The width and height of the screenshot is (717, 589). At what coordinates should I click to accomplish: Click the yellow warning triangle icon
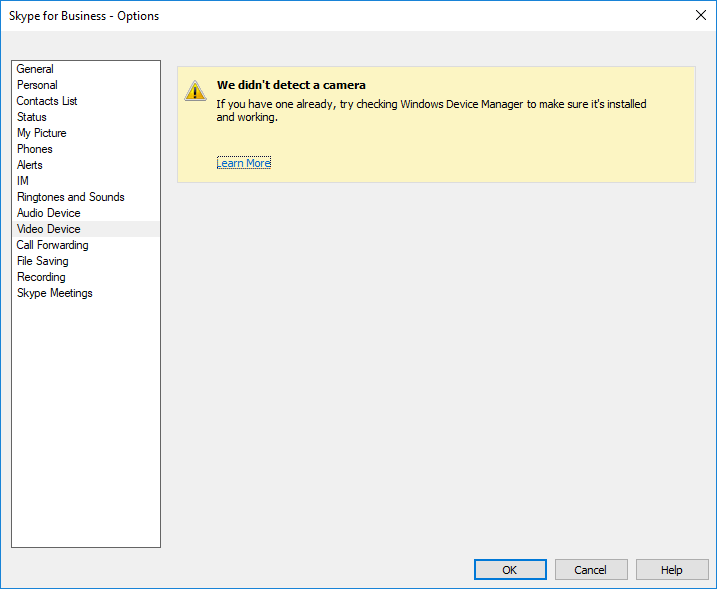click(195, 91)
